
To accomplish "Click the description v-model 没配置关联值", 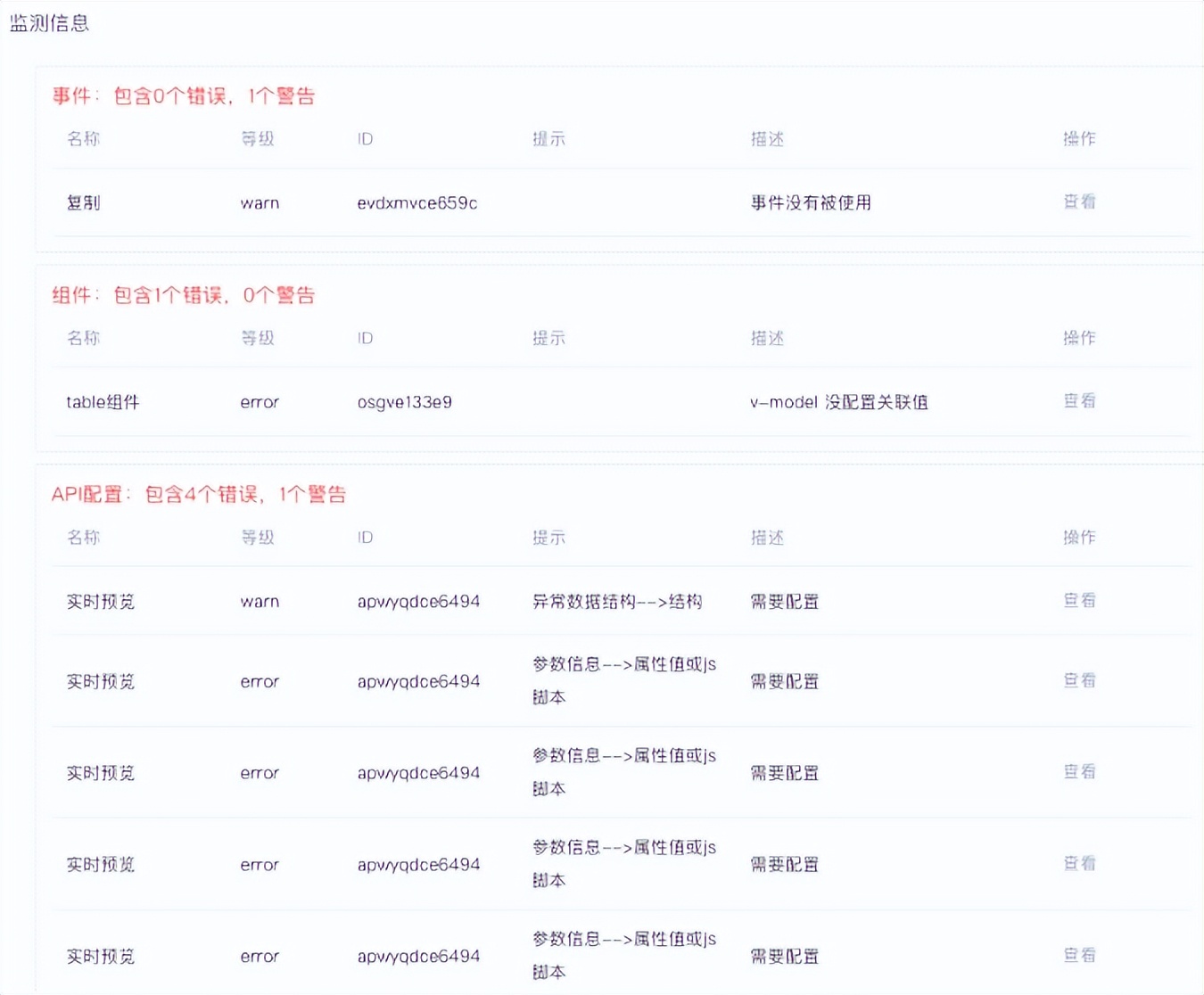I will (x=839, y=402).
